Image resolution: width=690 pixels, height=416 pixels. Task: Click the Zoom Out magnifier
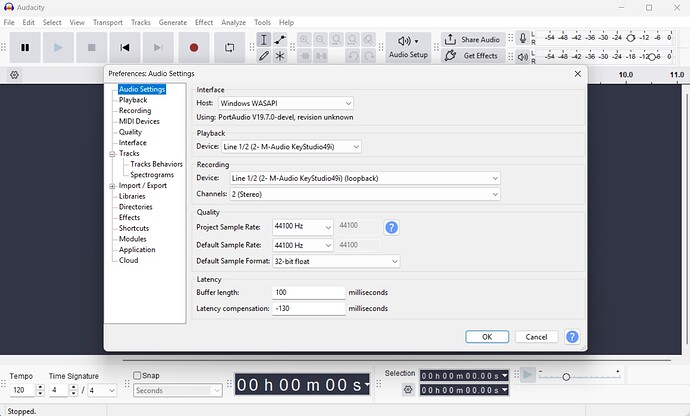tap(320, 40)
